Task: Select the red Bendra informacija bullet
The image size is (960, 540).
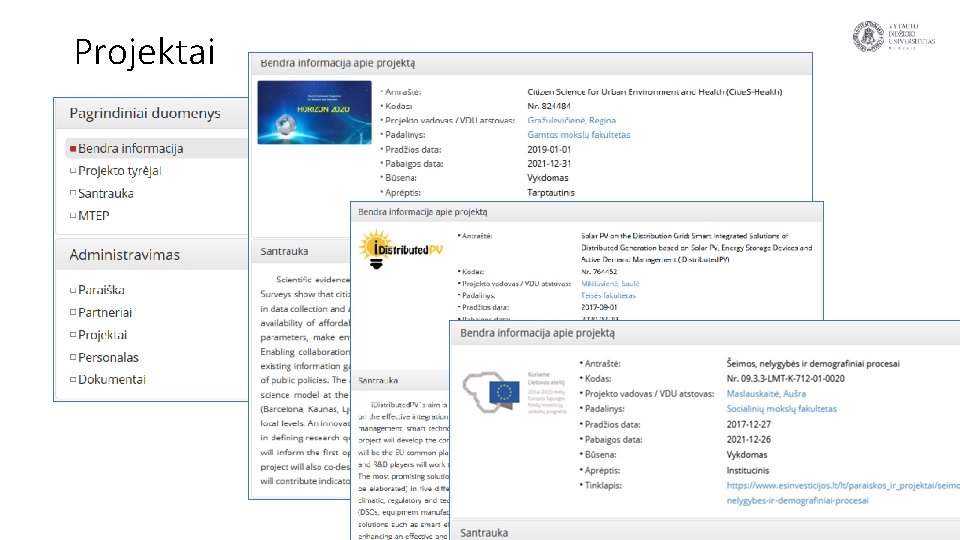Action: [73, 149]
